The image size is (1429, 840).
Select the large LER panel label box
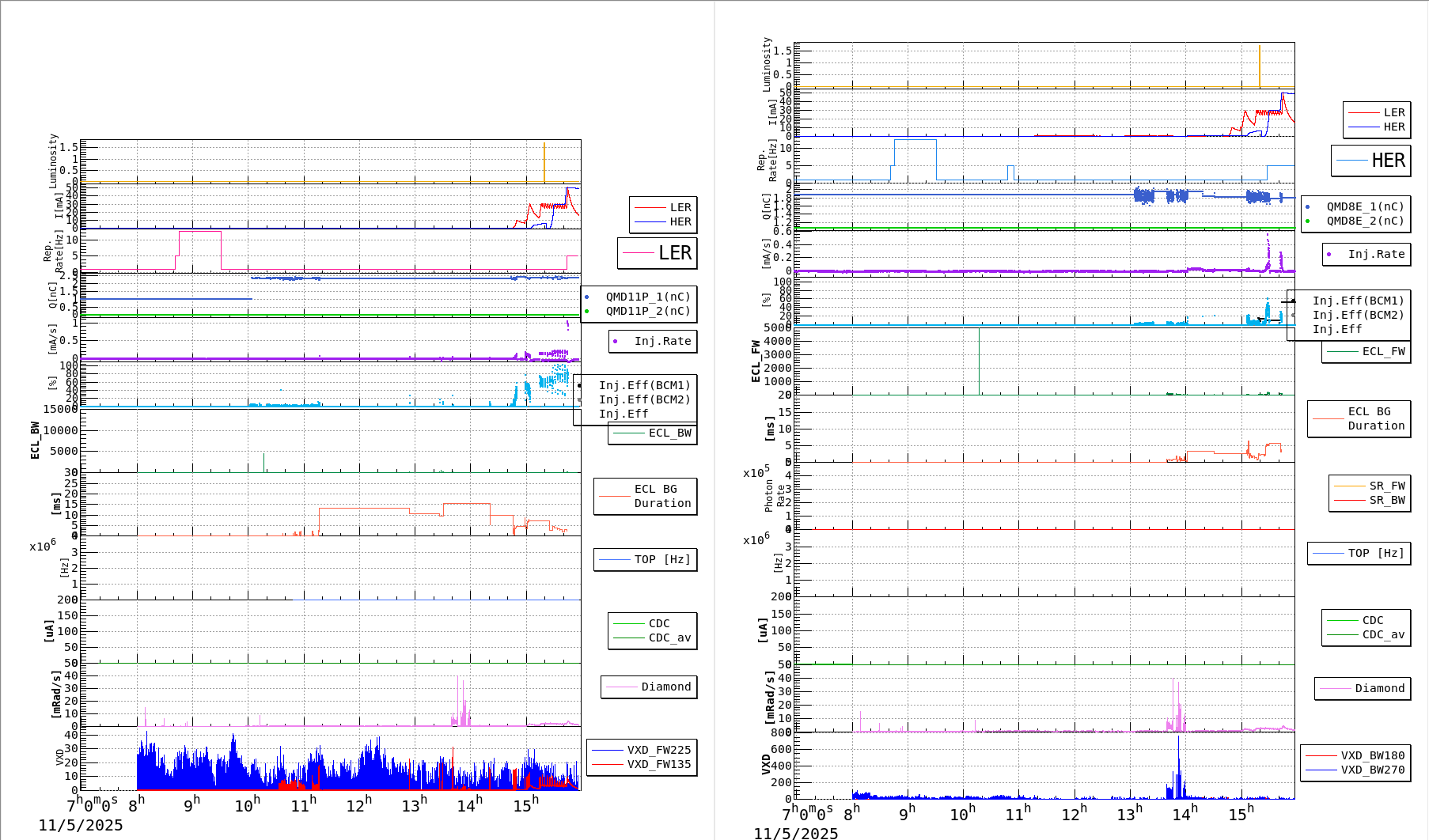click(657, 253)
